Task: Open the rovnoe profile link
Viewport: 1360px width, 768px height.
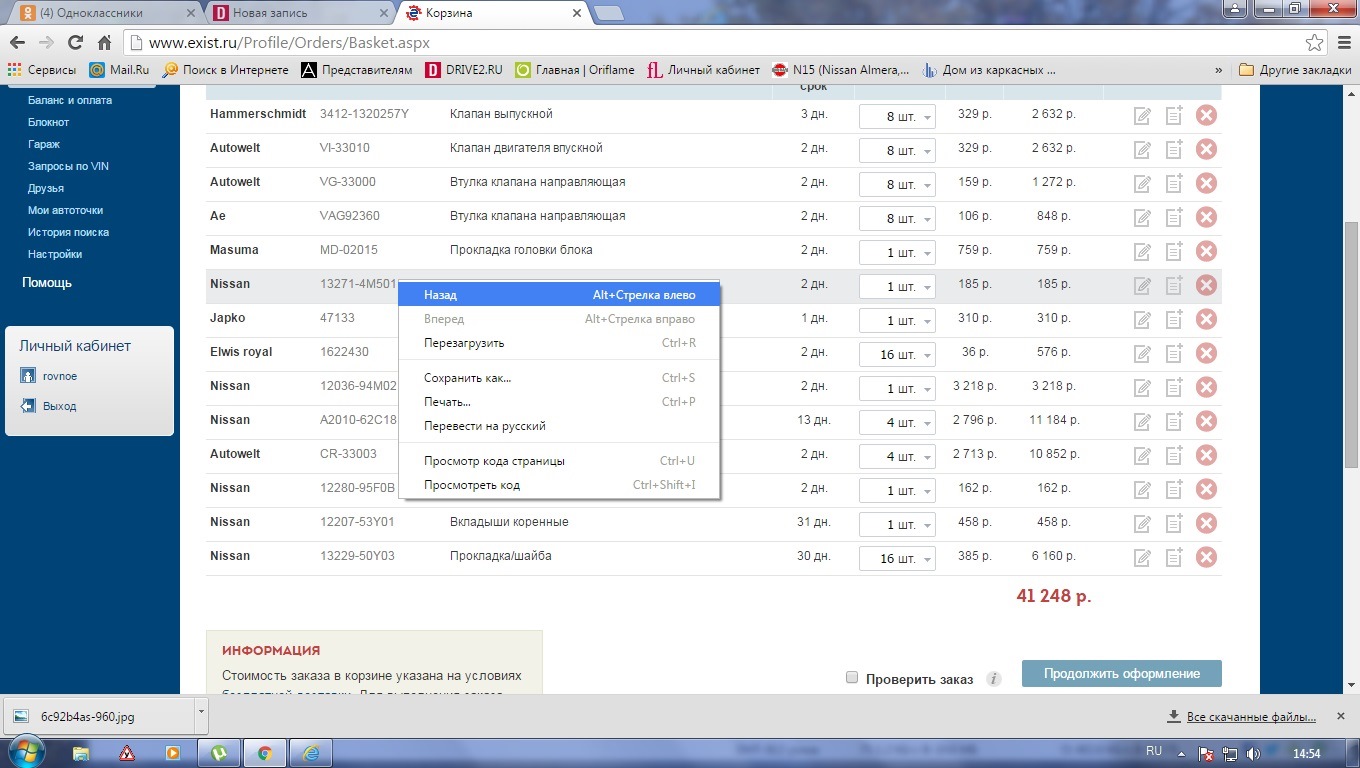Action: click(59, 376)
